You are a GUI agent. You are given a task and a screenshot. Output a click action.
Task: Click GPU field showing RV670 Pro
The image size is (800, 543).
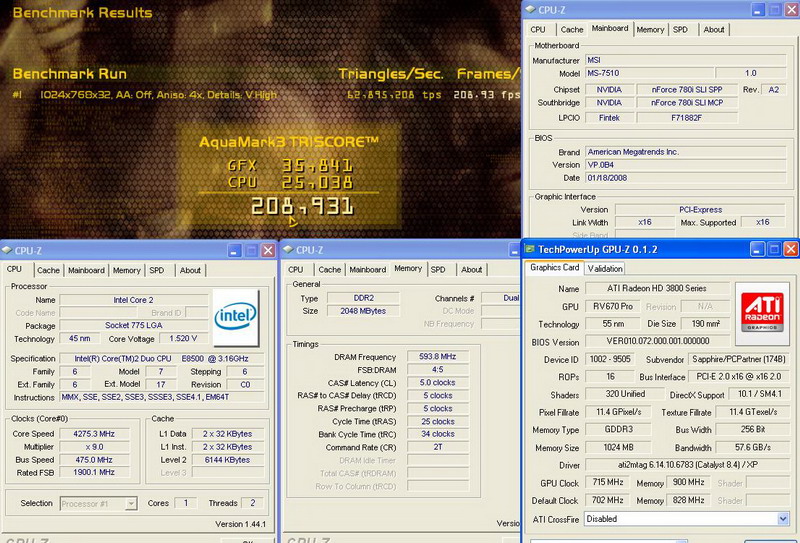coord(612,307)
